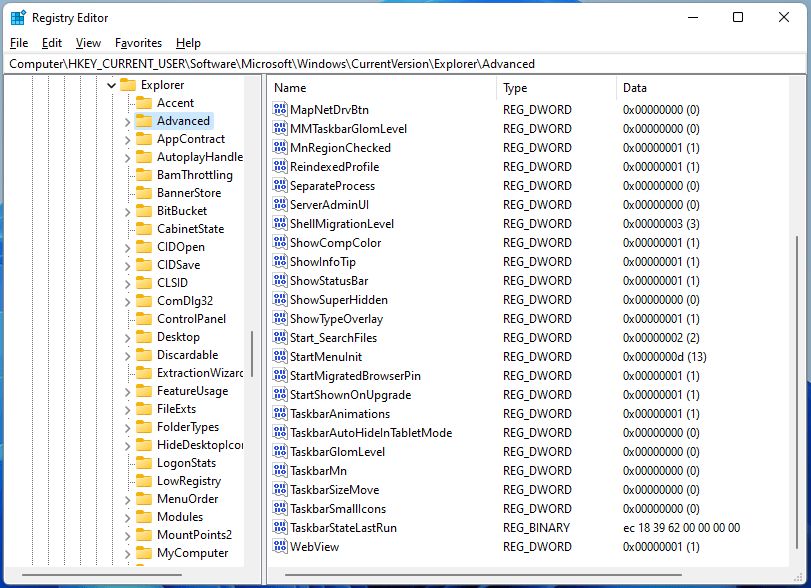
Task: Click the icon beside SeparateProcess
Action: pos(280,185)
